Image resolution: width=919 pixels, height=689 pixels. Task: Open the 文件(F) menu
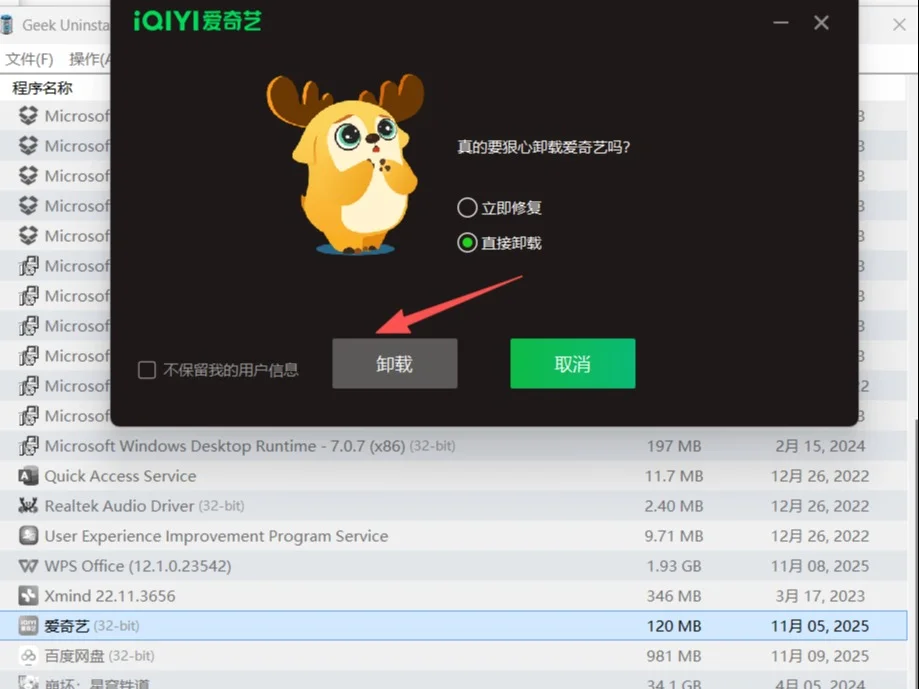click(x=28, y=59)
